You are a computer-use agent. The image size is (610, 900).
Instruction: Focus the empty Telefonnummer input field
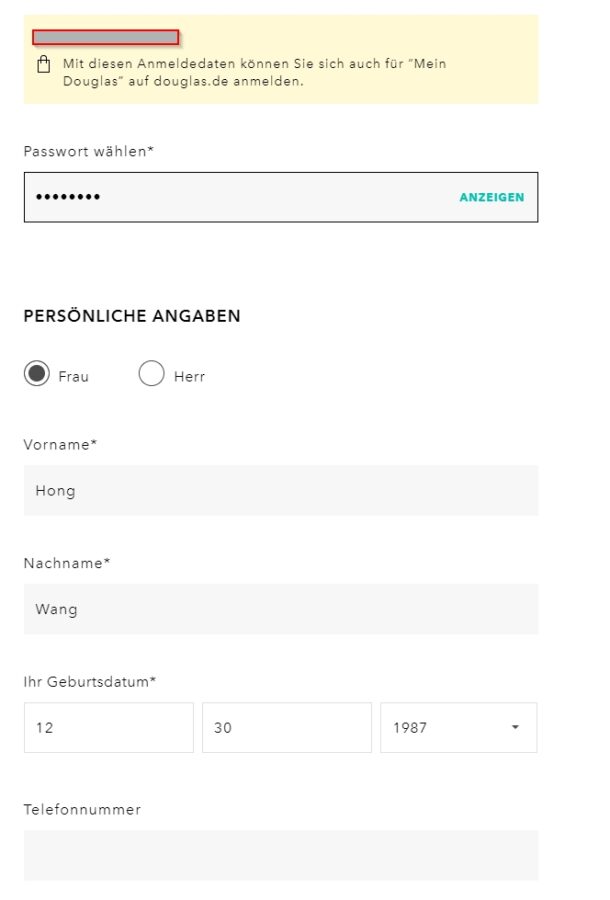pos(281,855)
